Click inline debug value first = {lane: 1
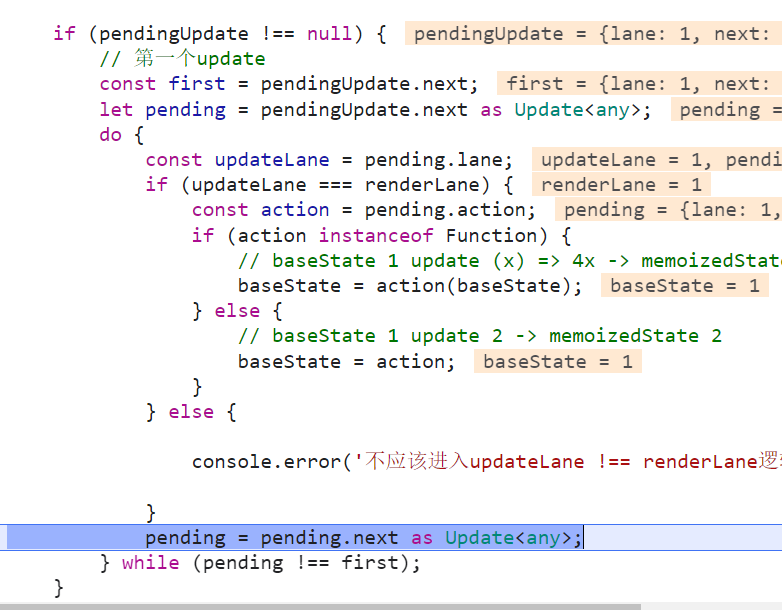This screenshot has height=610, width=782. [x=638, y=84]
